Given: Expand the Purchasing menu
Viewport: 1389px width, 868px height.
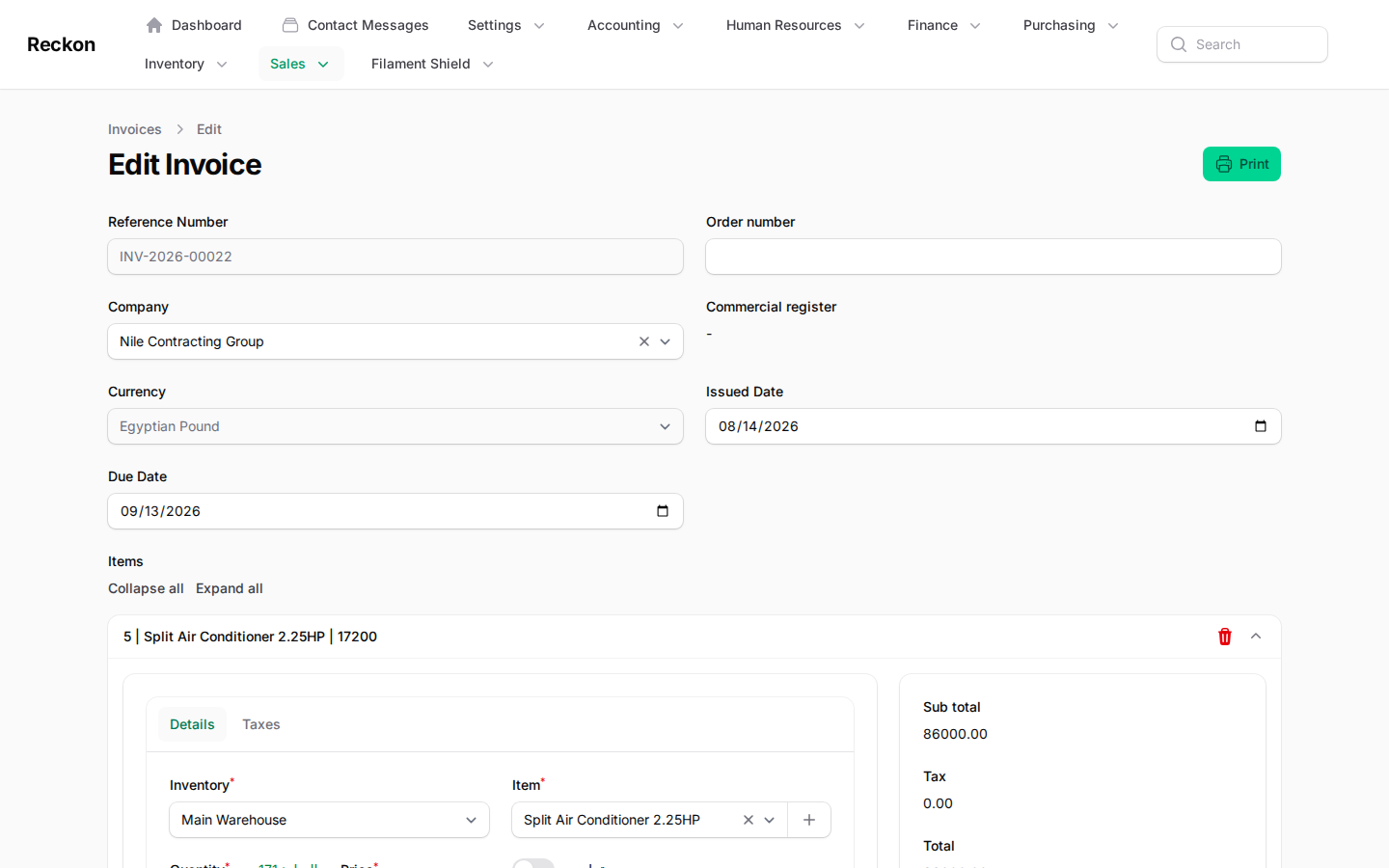Looking at the screenshot, I should (1071, 25).
